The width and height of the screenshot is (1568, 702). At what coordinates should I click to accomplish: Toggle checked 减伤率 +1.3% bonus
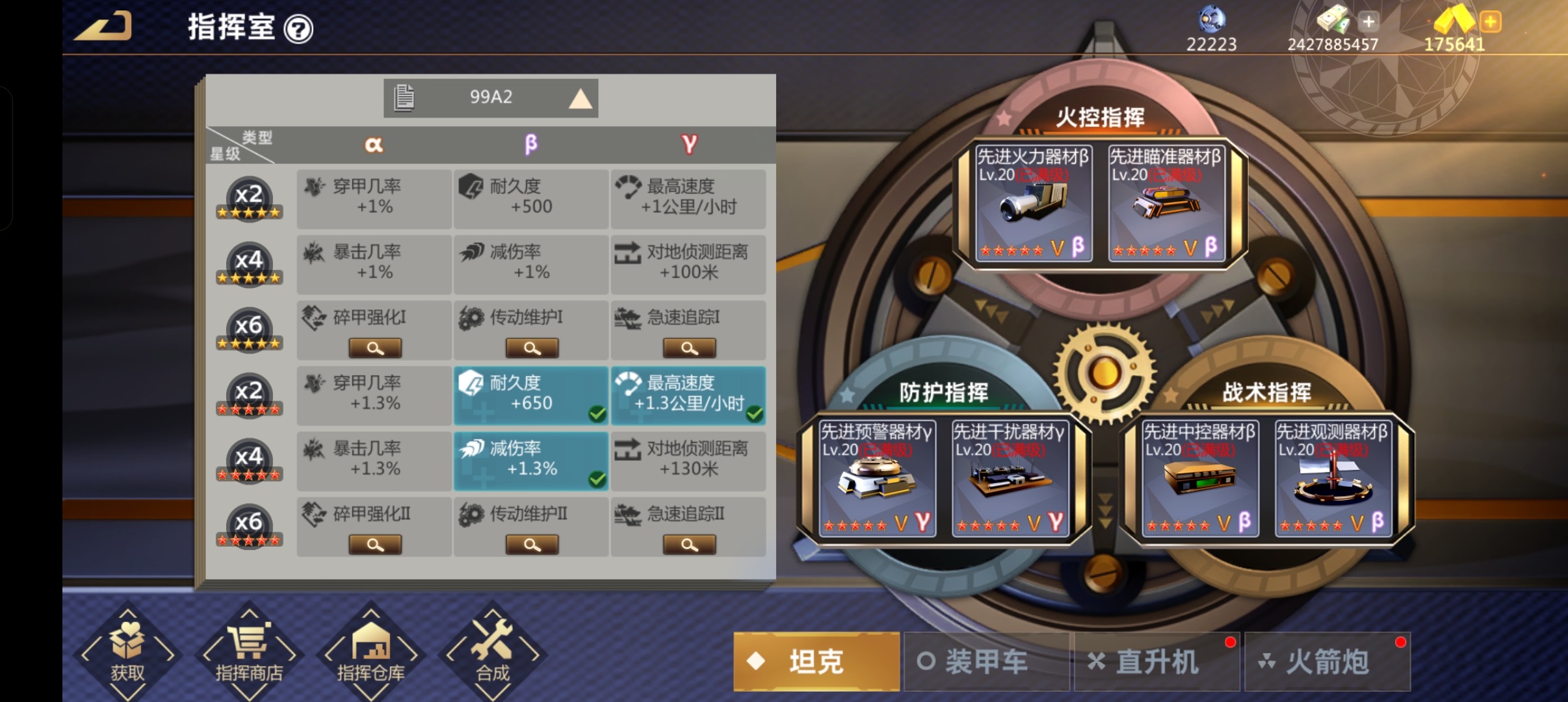pos(531,461)
